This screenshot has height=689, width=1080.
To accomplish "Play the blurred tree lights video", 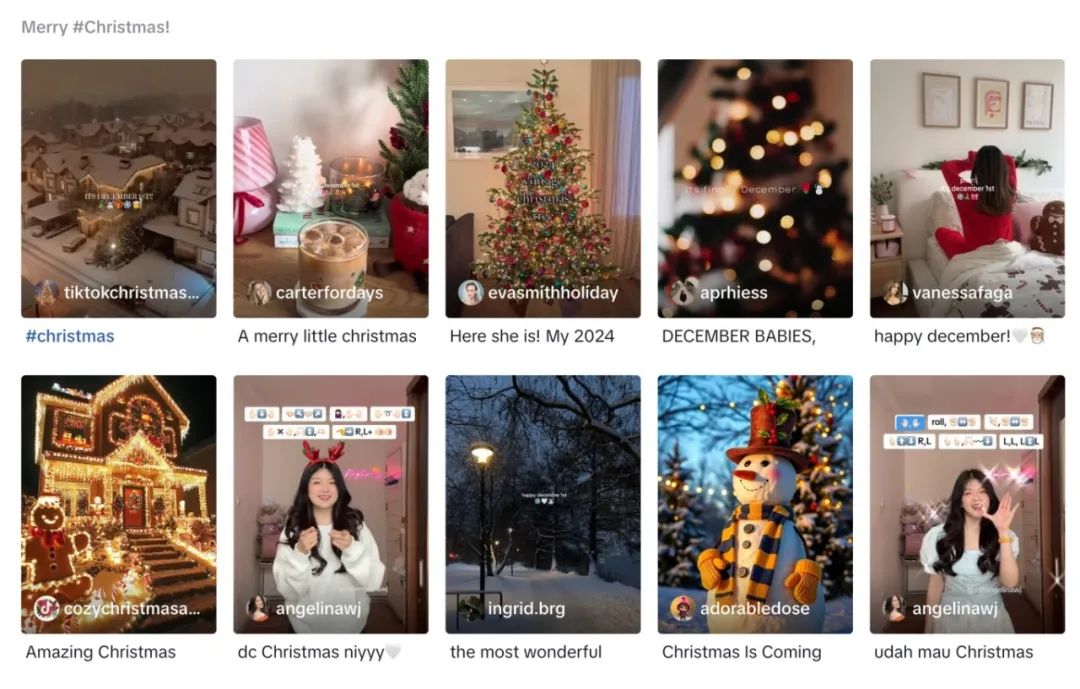I will (755, 188).
